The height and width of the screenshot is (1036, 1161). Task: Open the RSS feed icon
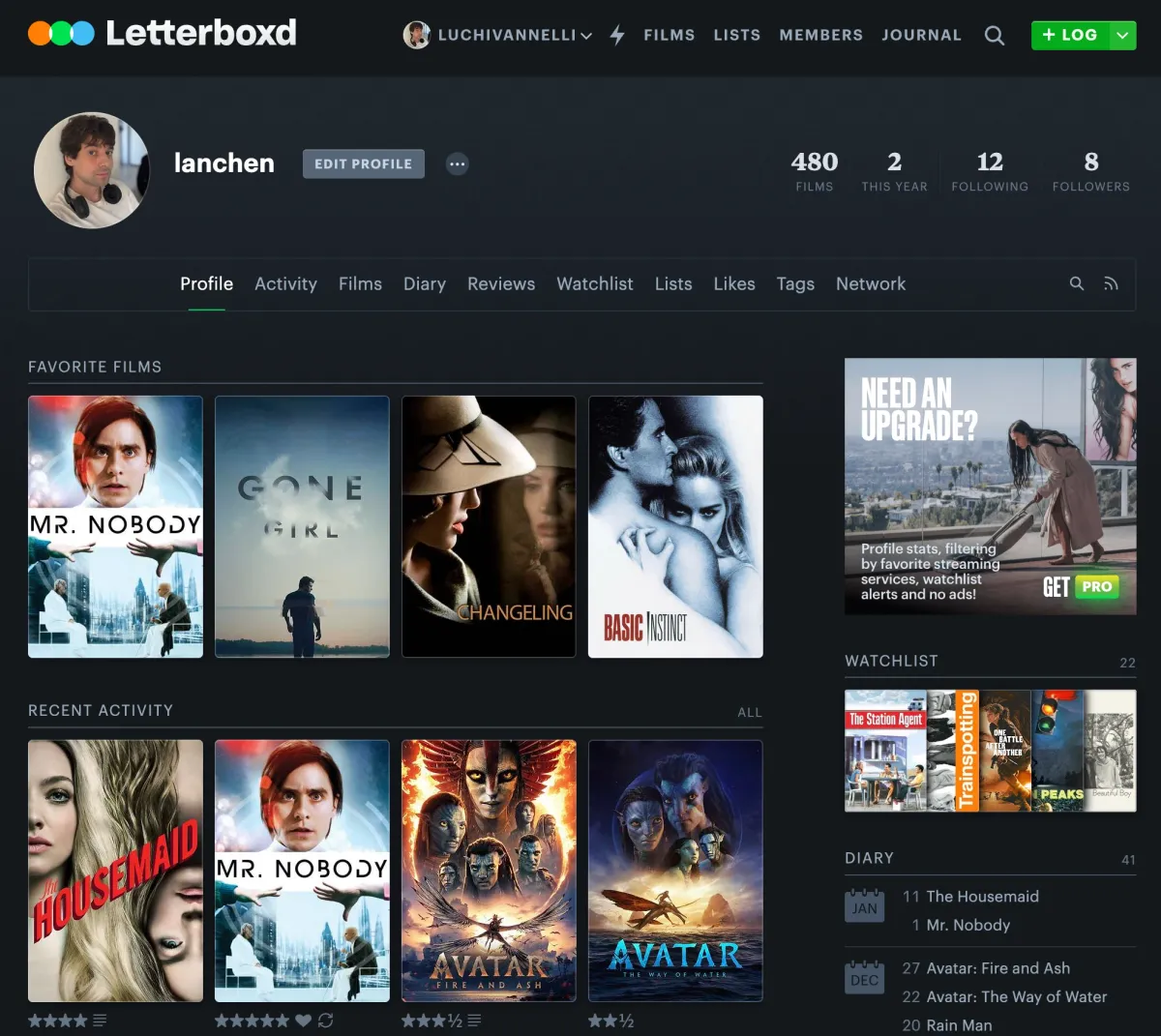1111,283
